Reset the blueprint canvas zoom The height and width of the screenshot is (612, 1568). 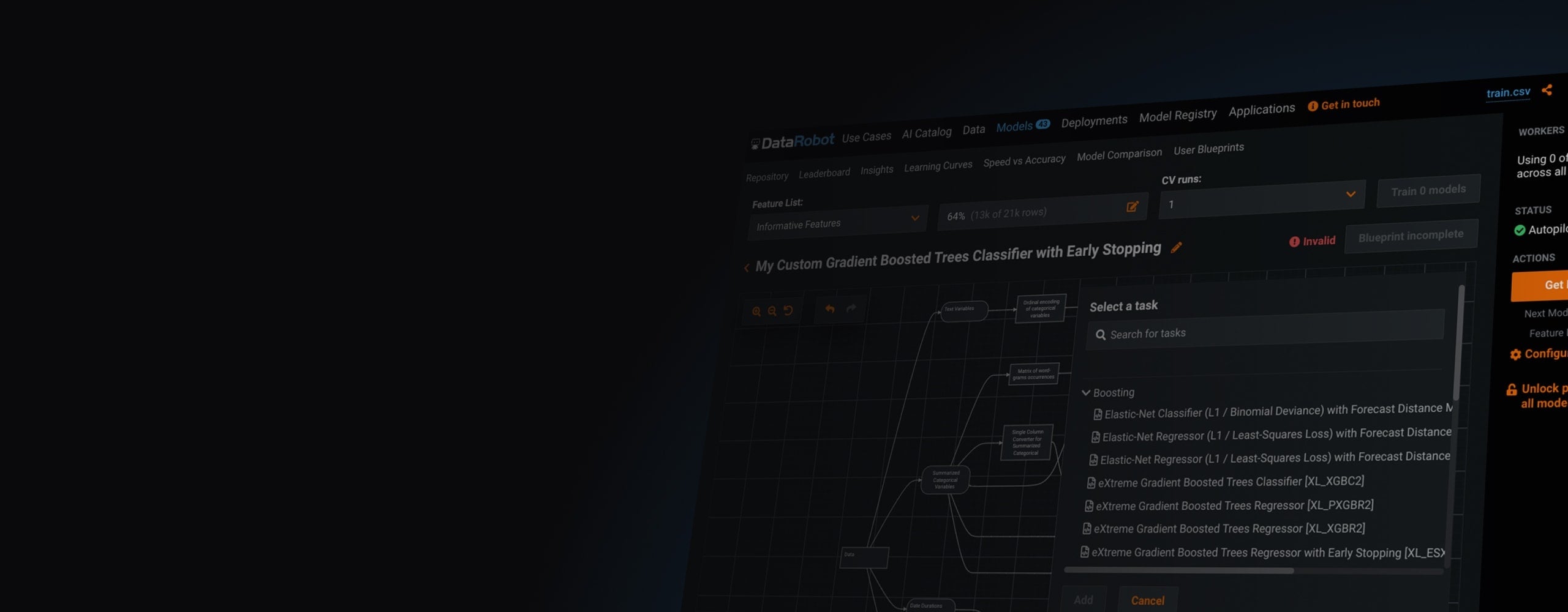(x=788, y=310)
